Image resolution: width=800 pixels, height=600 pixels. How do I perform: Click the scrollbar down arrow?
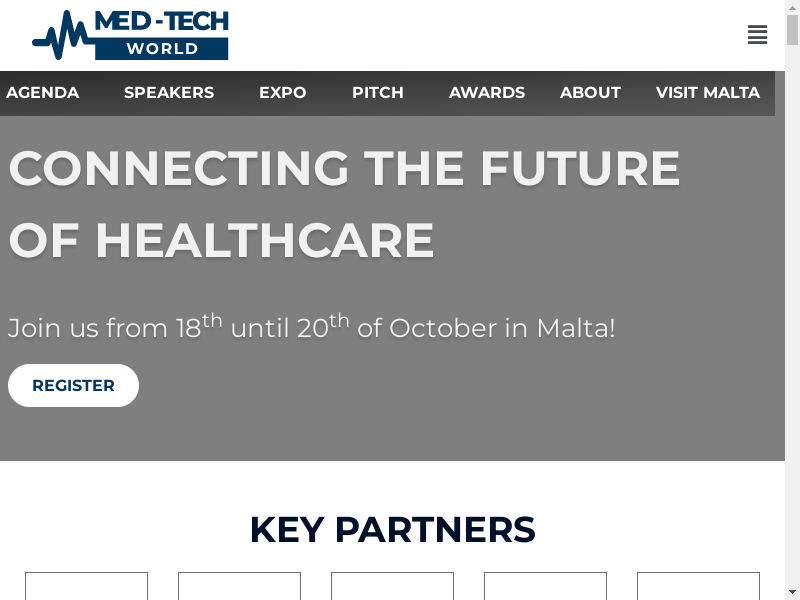792,593
